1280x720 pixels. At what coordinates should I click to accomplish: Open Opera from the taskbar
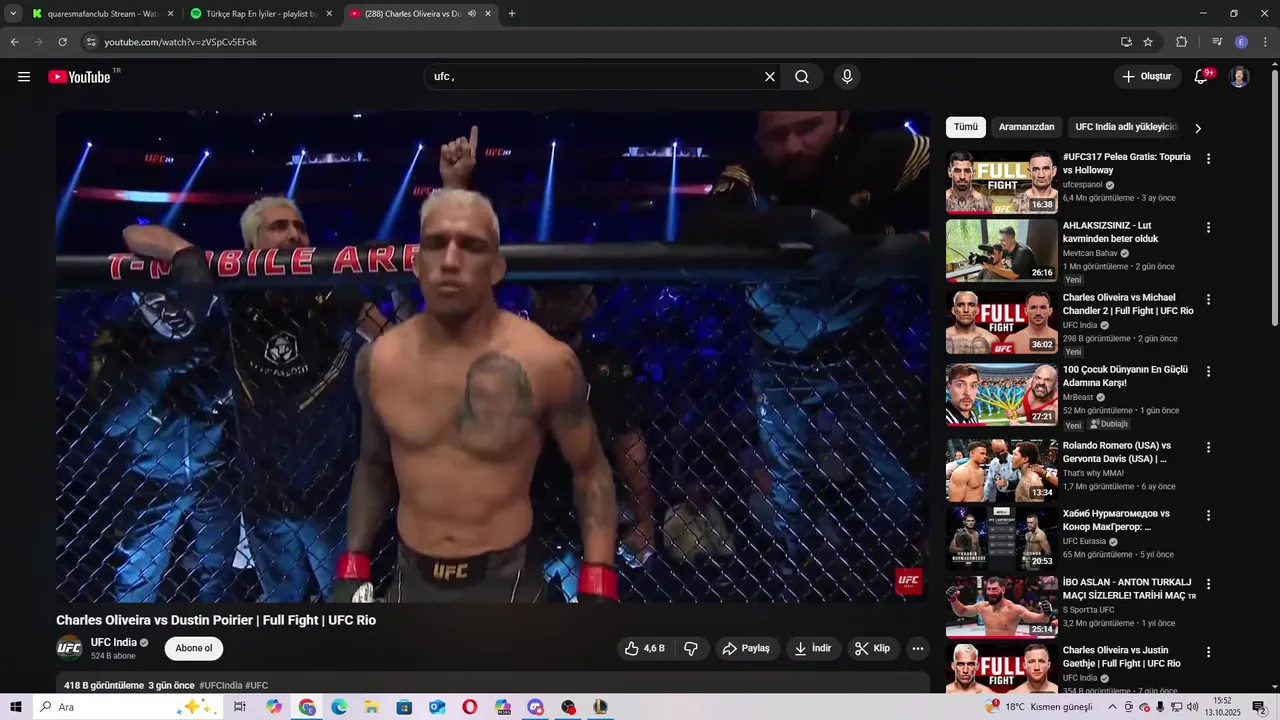click(470, 707)
